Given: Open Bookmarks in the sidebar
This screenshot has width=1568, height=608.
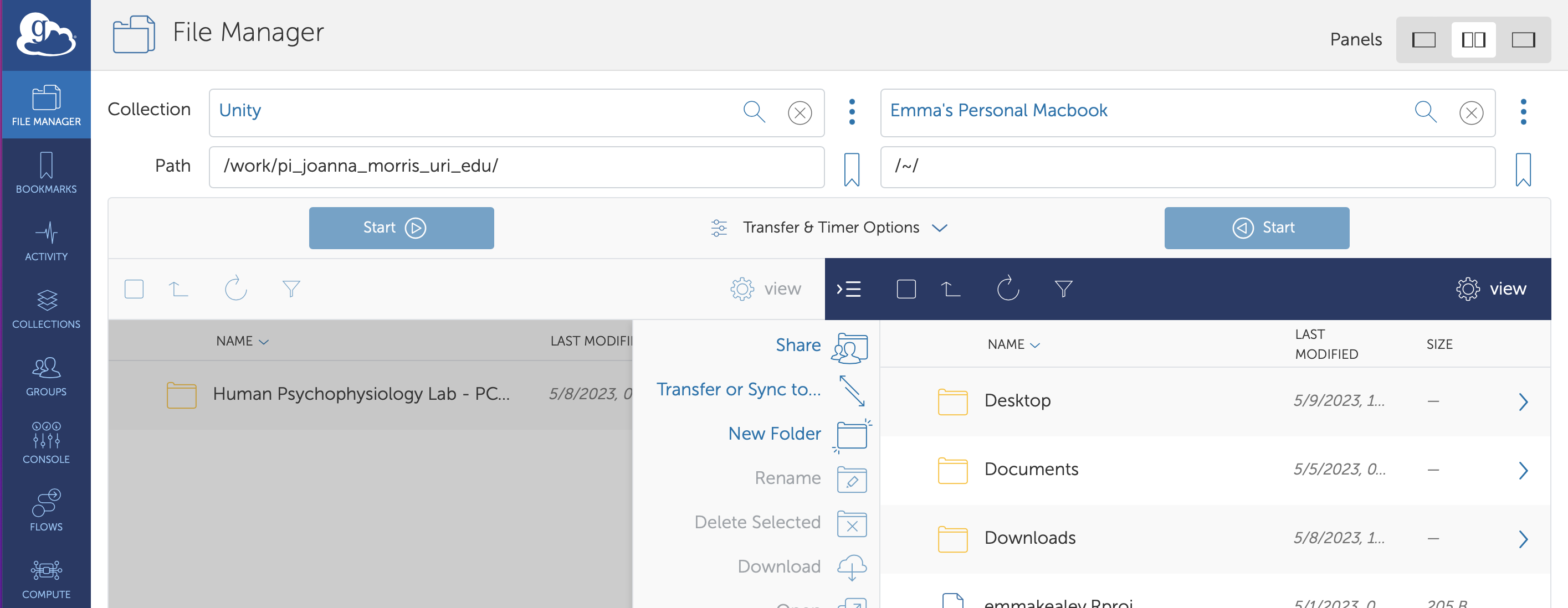Looking at the screenshot, I should pos(46,173).
